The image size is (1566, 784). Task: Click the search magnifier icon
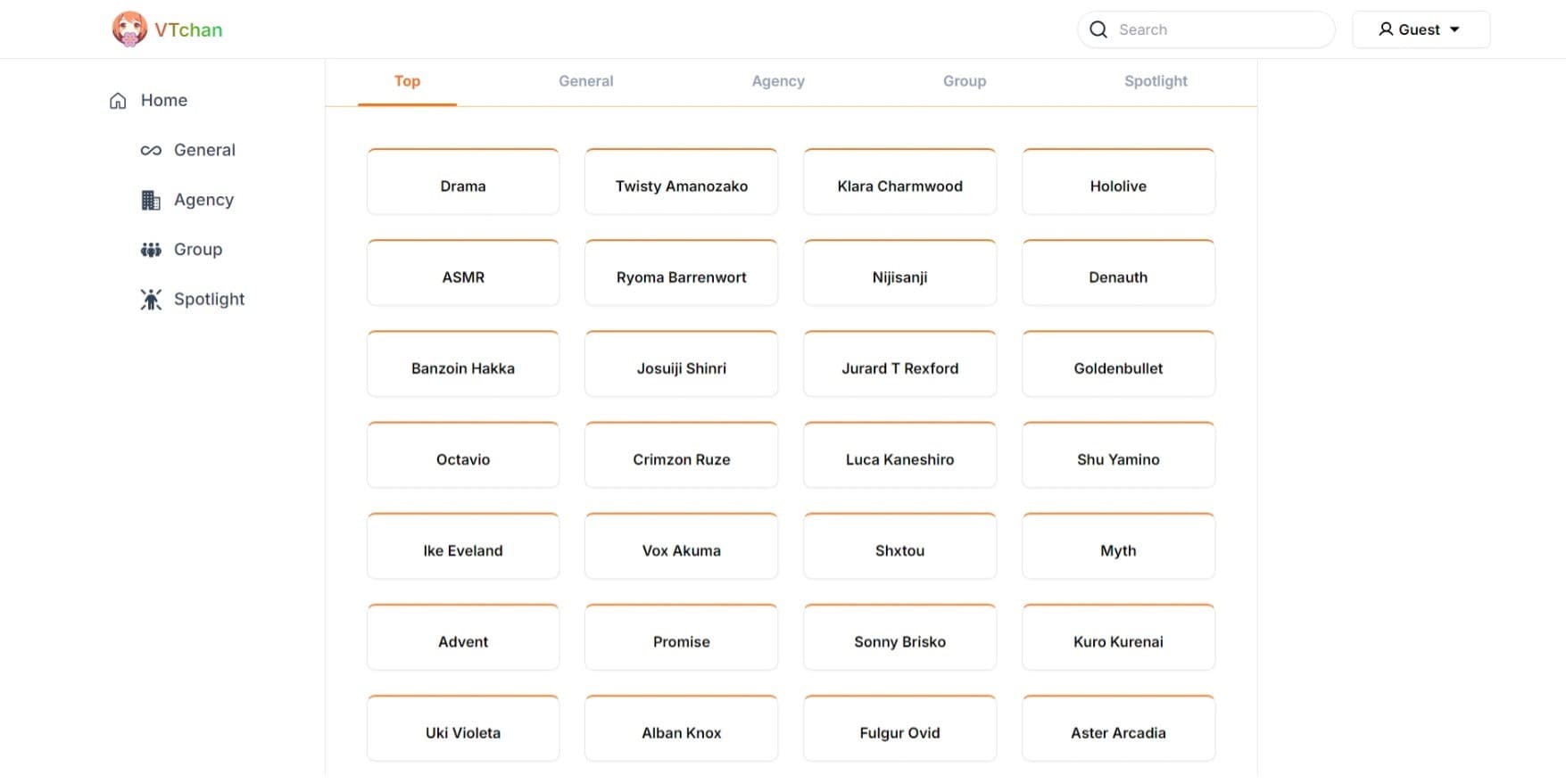tap(1098, 29)
